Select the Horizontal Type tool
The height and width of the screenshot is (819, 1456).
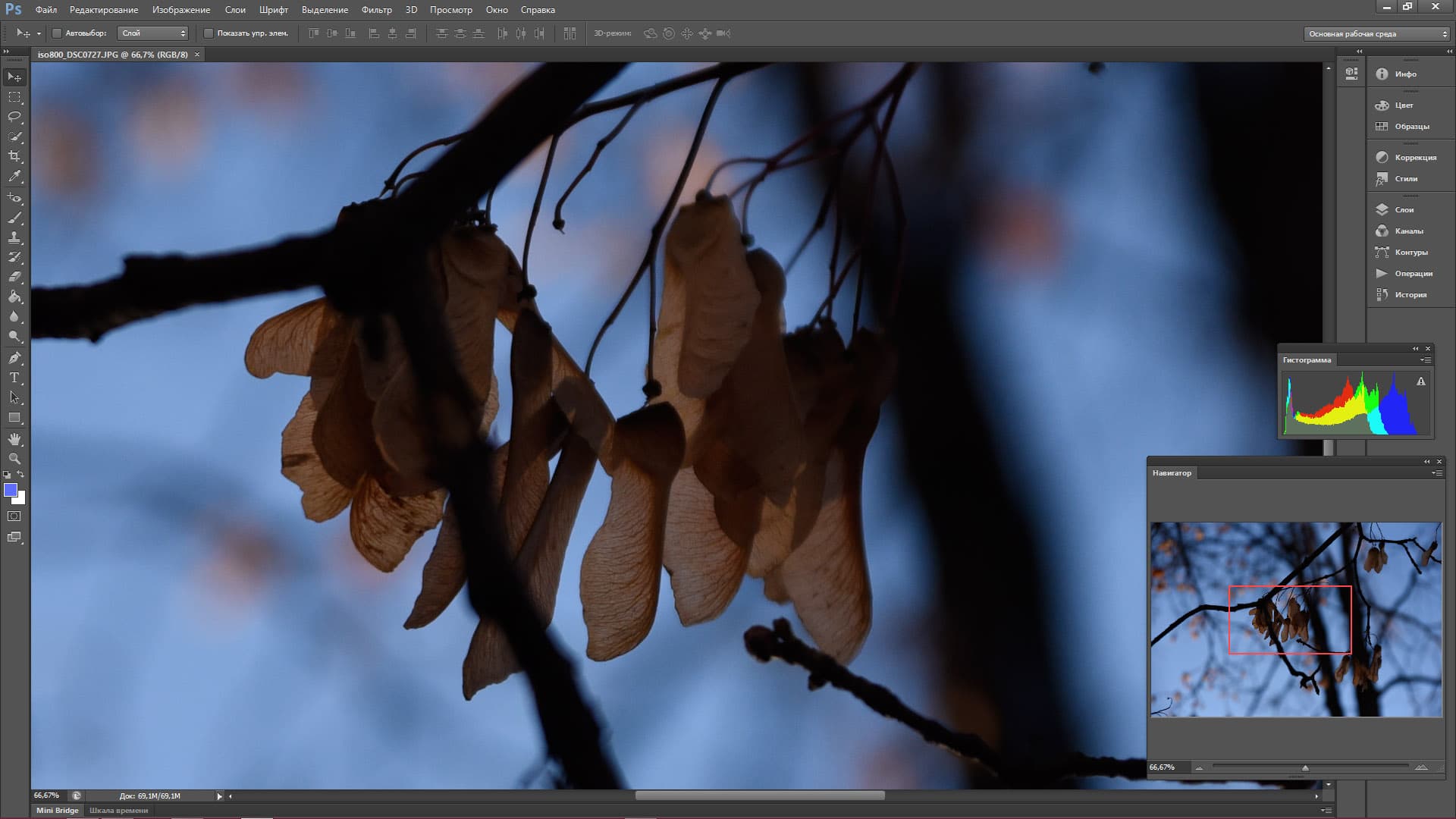14,378
